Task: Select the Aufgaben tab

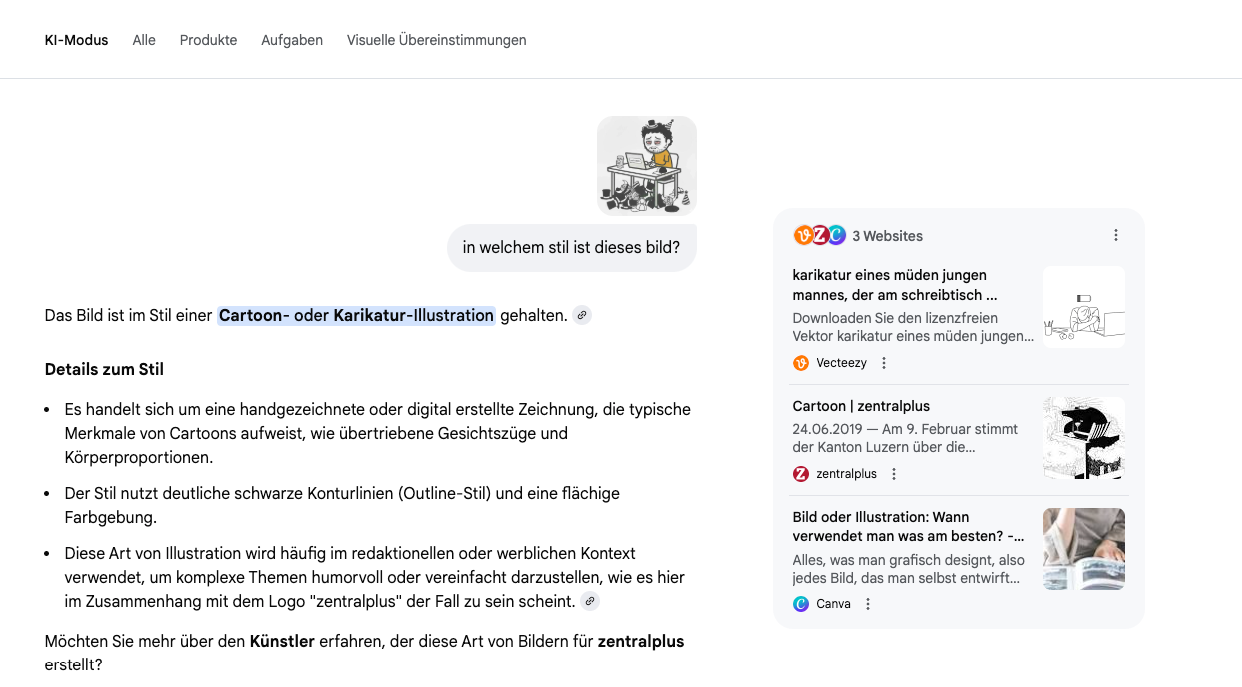Action: 292,40
